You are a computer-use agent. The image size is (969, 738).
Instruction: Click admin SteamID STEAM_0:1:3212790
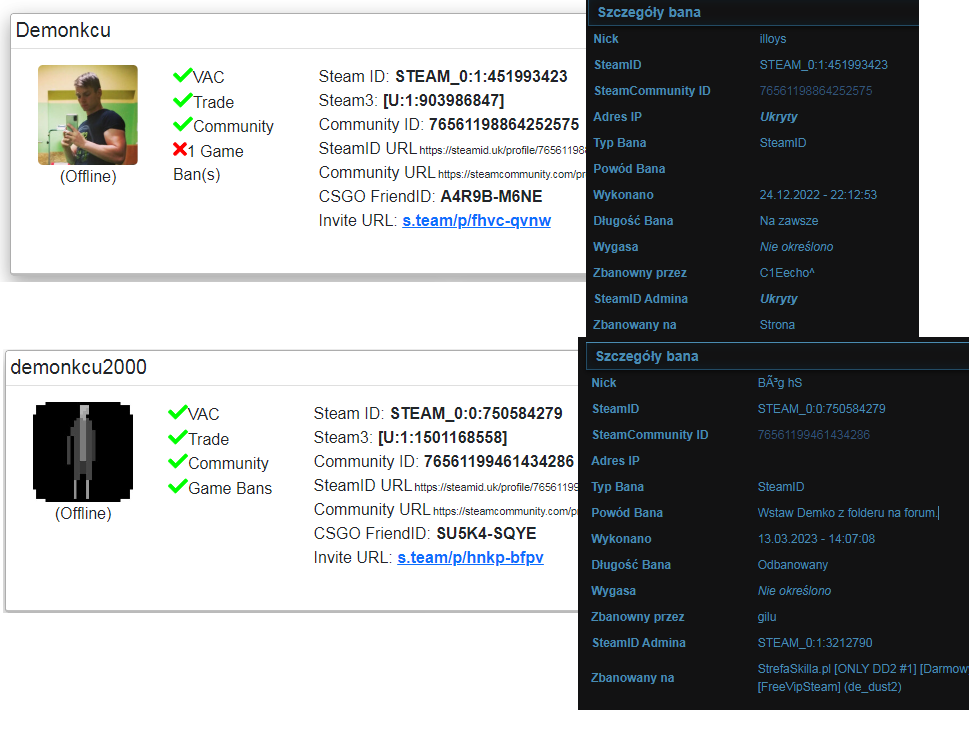click(x=815, y=643)
